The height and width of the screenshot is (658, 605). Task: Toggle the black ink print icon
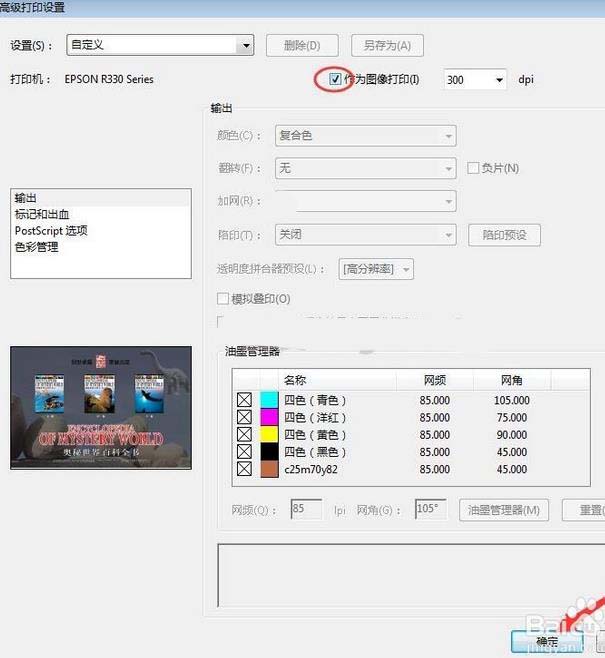pos(244,452)
